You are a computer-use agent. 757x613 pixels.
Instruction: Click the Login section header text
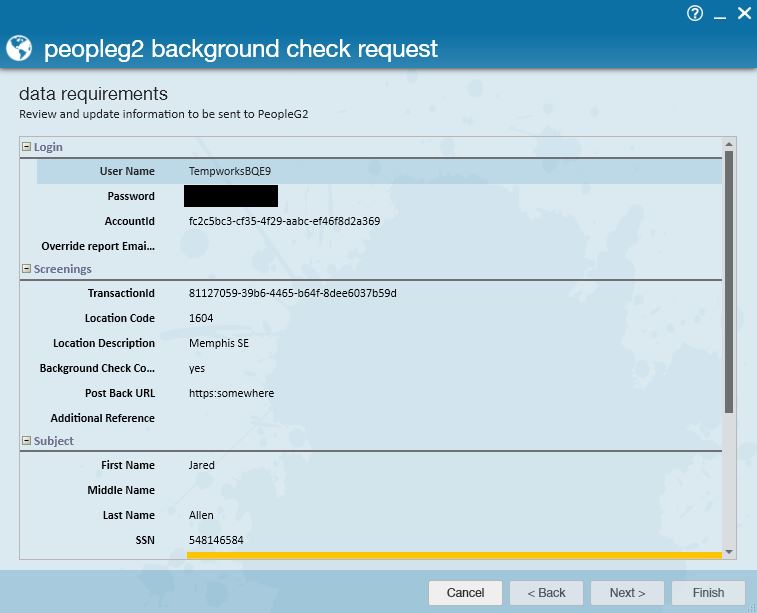pos(48,147)
